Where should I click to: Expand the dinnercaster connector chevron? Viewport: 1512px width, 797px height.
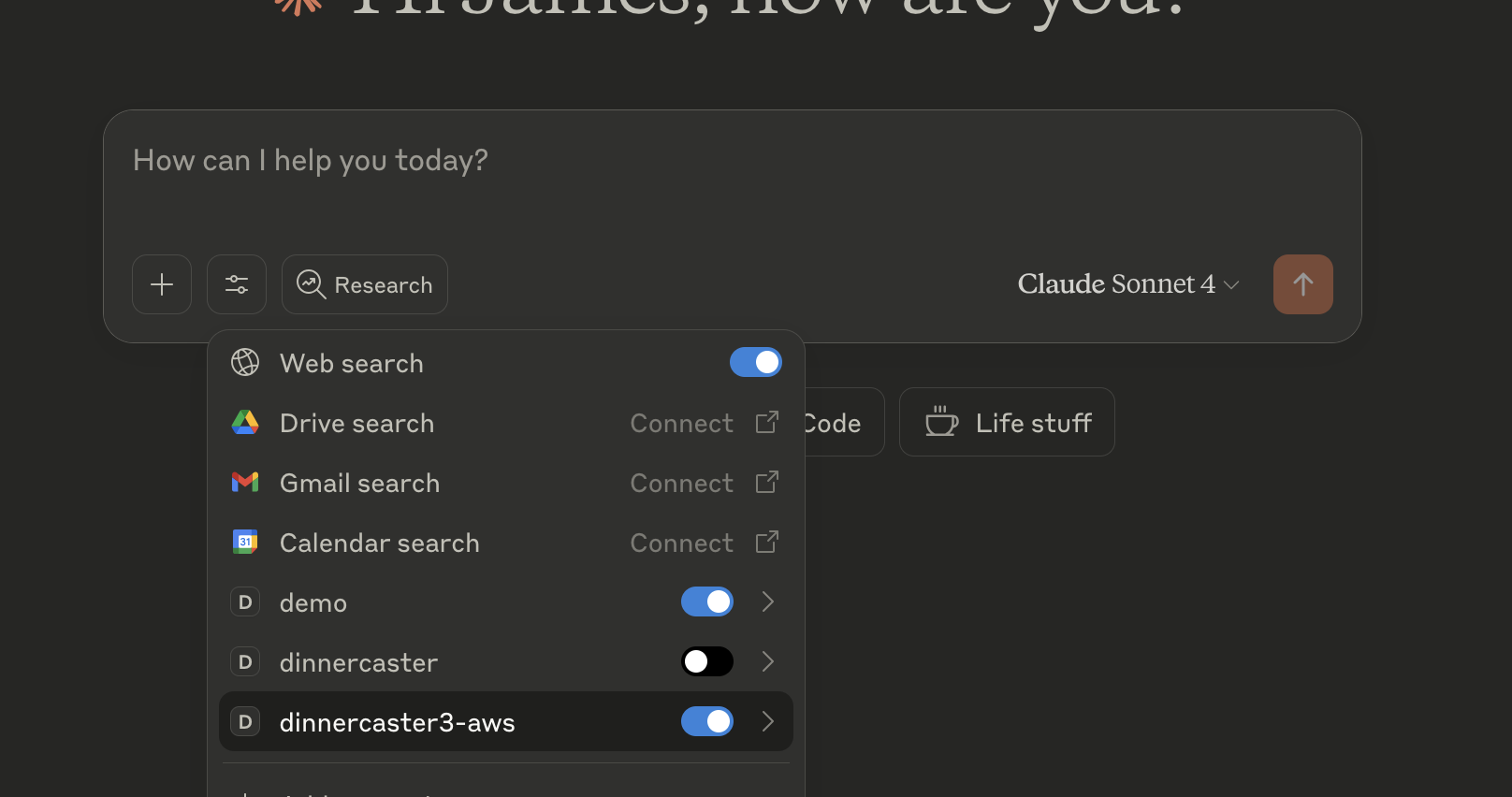767,662
